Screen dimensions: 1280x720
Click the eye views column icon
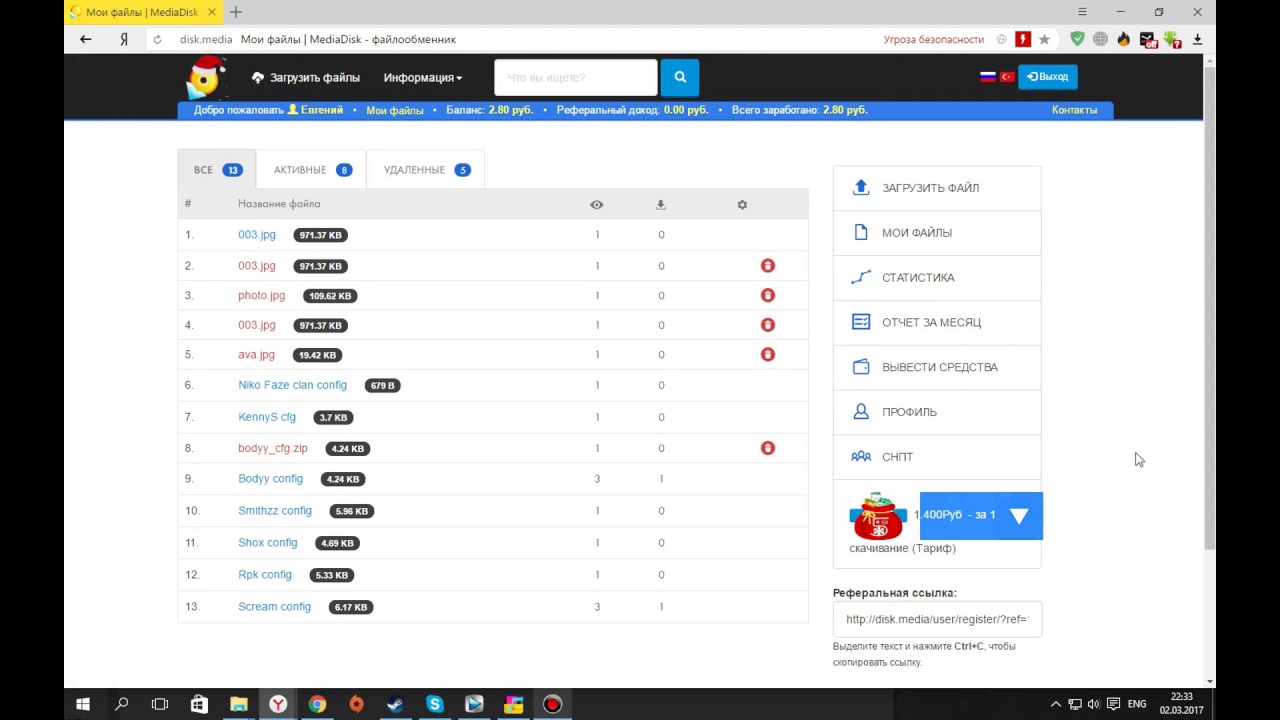click(x=596, y=205)
